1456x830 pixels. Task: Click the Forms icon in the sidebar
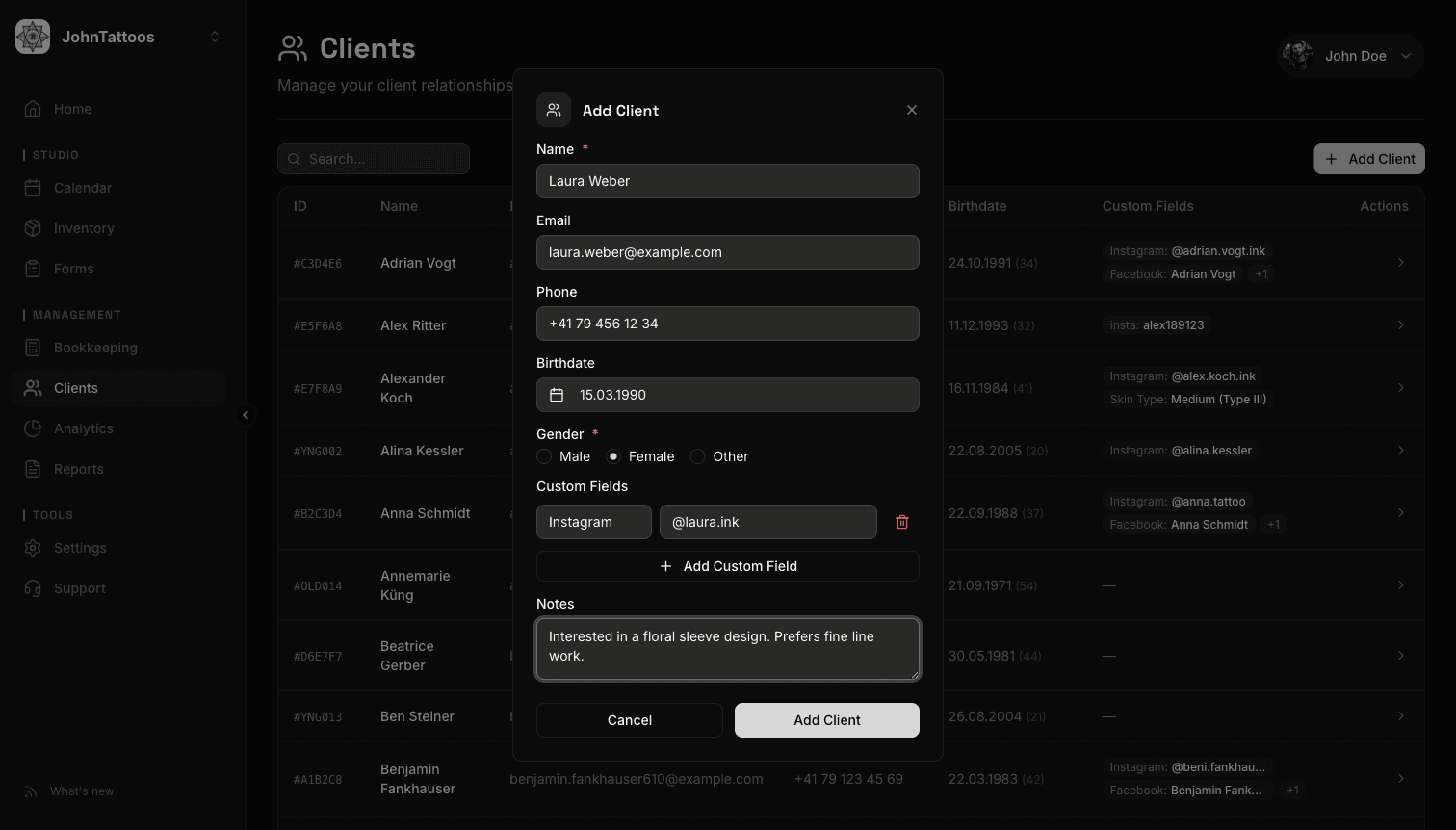[33, 268]
